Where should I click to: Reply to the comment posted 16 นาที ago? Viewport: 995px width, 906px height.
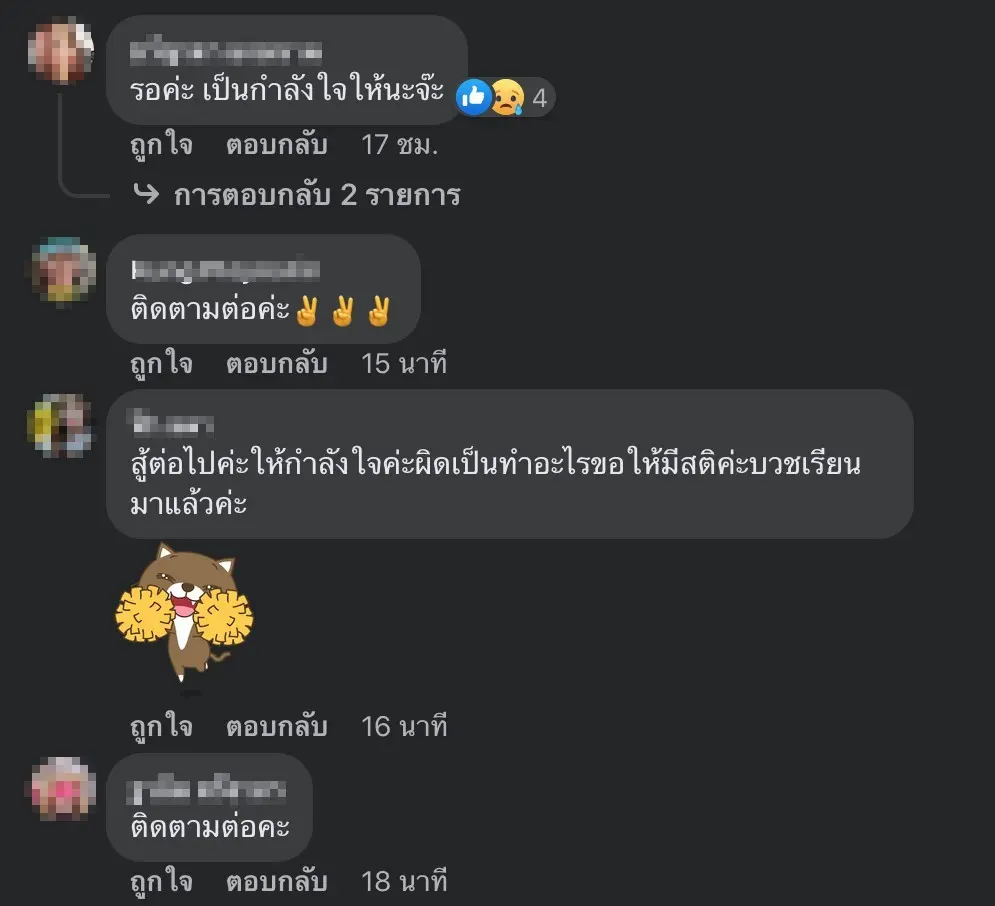coord(277,726)
